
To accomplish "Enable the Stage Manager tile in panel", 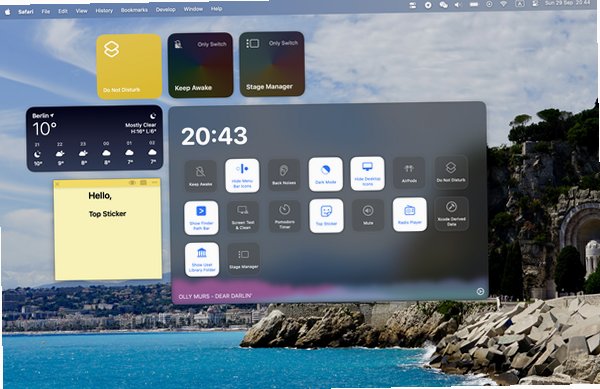I will [244, 259].
